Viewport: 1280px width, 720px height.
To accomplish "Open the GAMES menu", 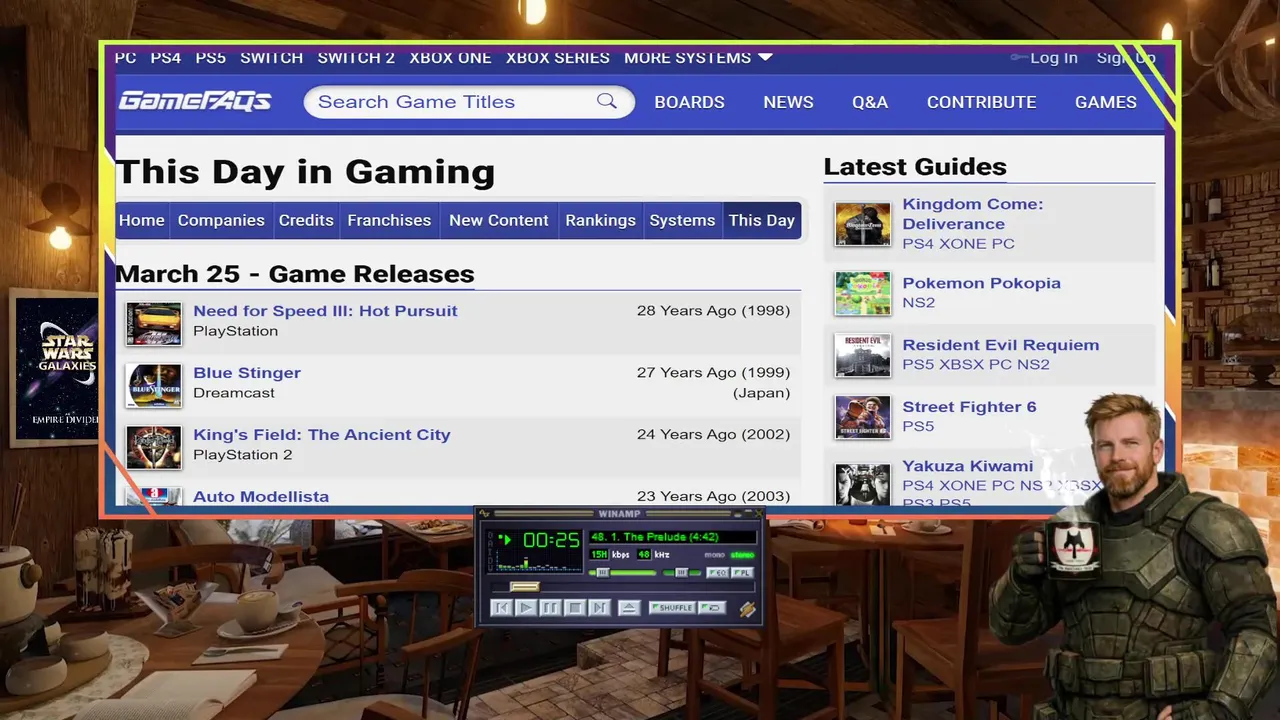I will pyautogui.click(x=1105, y=102).
